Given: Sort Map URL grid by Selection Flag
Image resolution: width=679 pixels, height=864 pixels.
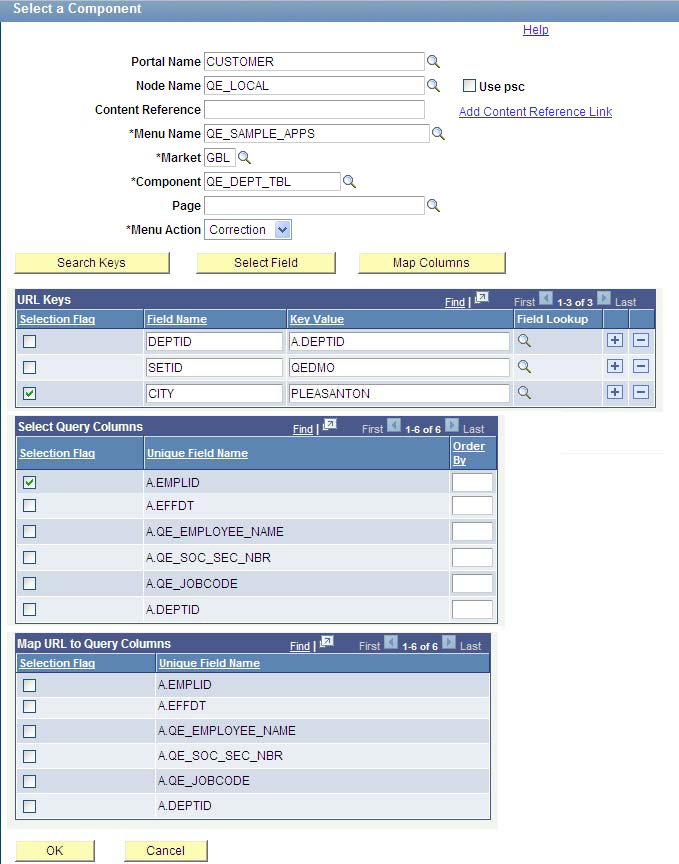Looking at the screenshot, I should click(57, 663).
